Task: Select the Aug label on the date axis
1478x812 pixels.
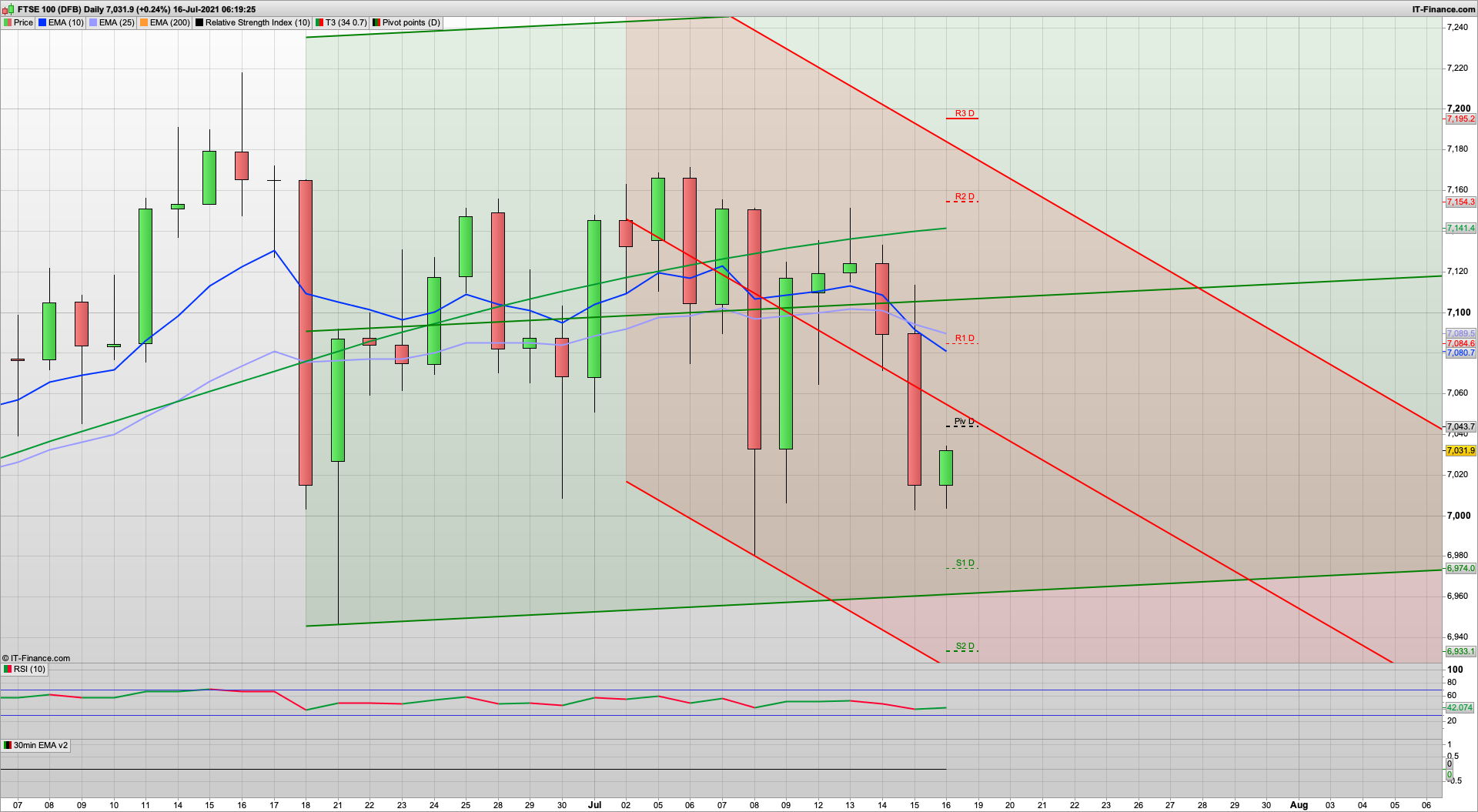Action: click(1299, 805)
